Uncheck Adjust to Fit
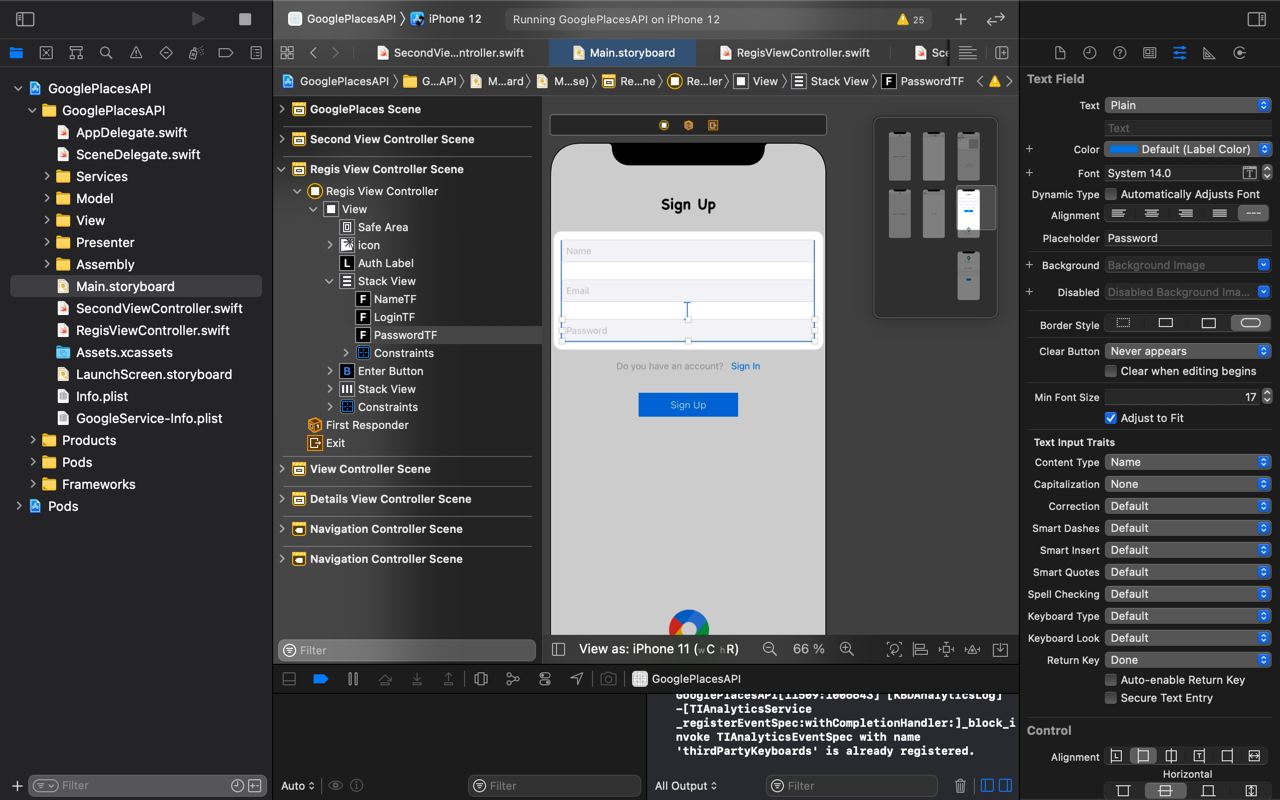Image resolution: width=1280 pixels, height=800 pixels. [x=1111, y=418]
